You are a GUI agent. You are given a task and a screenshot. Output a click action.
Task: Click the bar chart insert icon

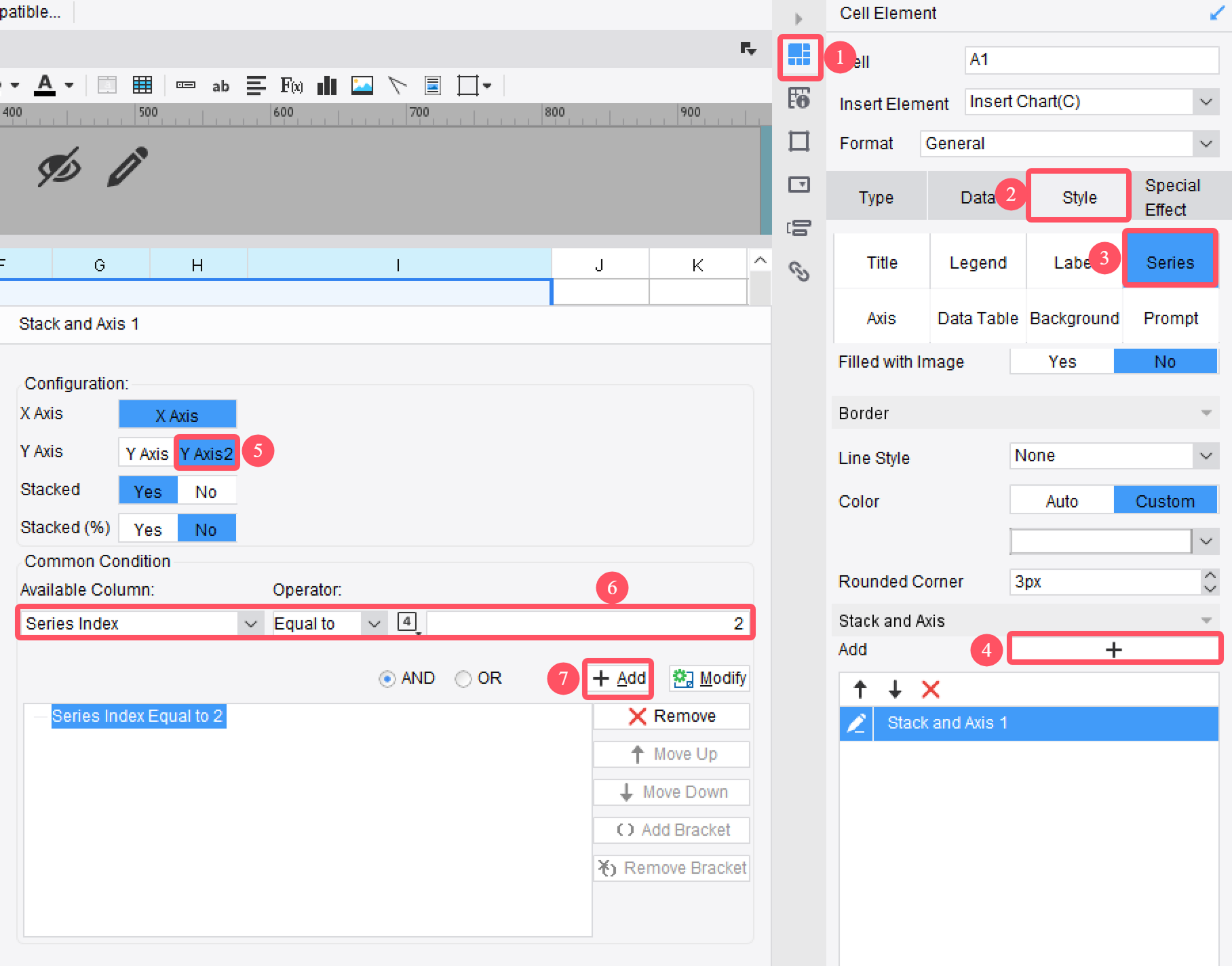(327, 85)
